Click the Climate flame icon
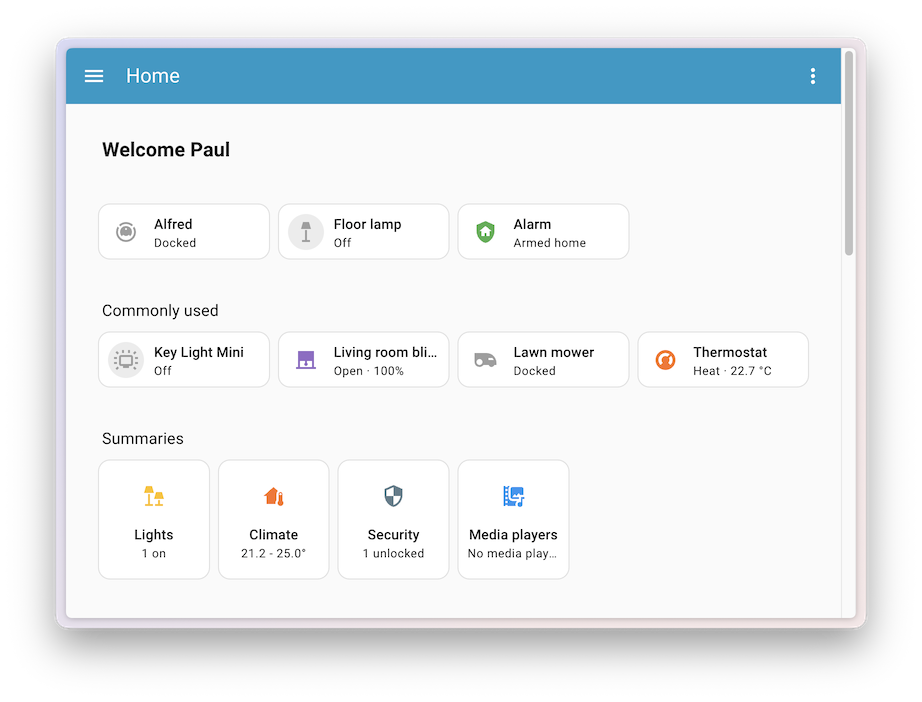This screenshot has height=702, width=922. (x=273, y=496)
